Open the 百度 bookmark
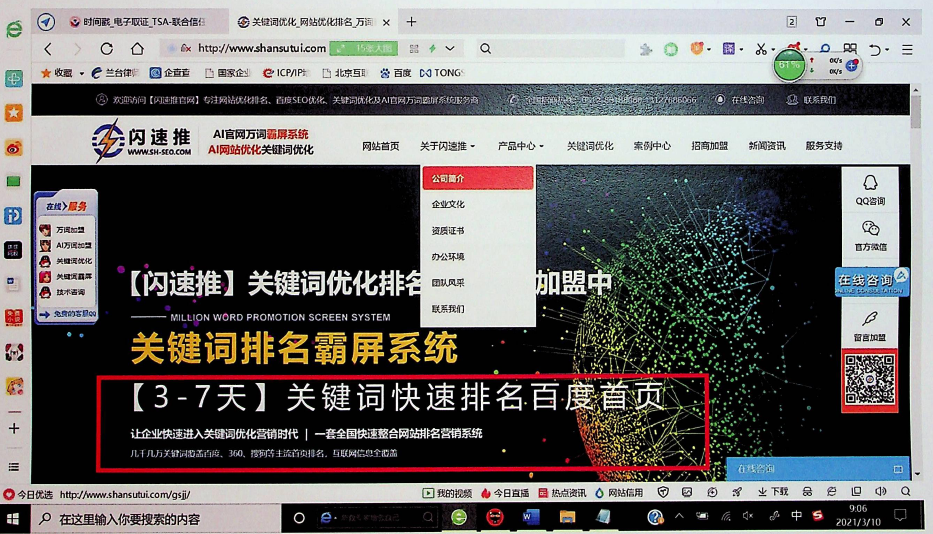Image resolution: width=933 pixels, height=534 pixels. pyautogui.click(x=396, y=73)
